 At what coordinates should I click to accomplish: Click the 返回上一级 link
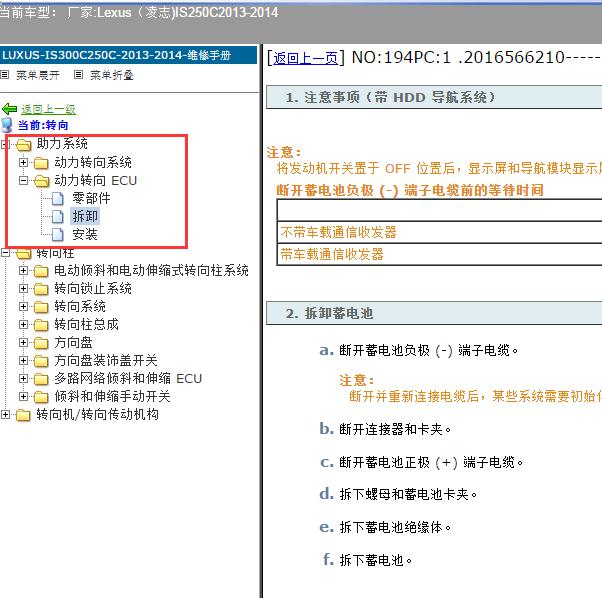(x=48, y=109)
